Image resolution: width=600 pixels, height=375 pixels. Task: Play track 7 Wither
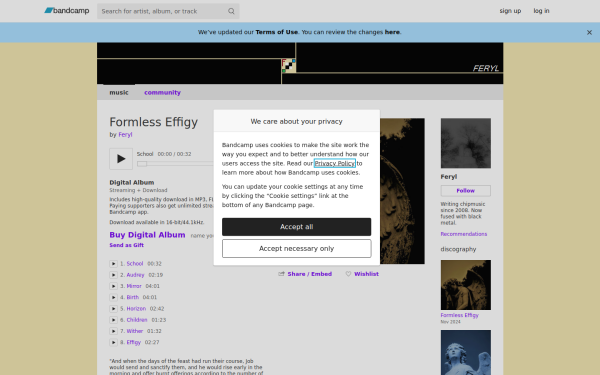113,331
